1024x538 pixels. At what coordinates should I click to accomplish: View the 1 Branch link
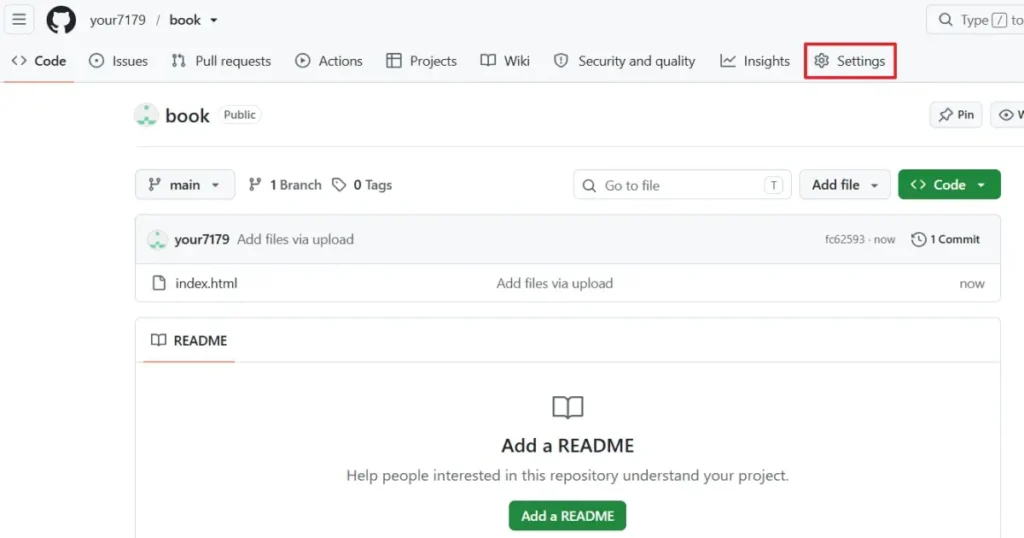(x=285, y=185)
